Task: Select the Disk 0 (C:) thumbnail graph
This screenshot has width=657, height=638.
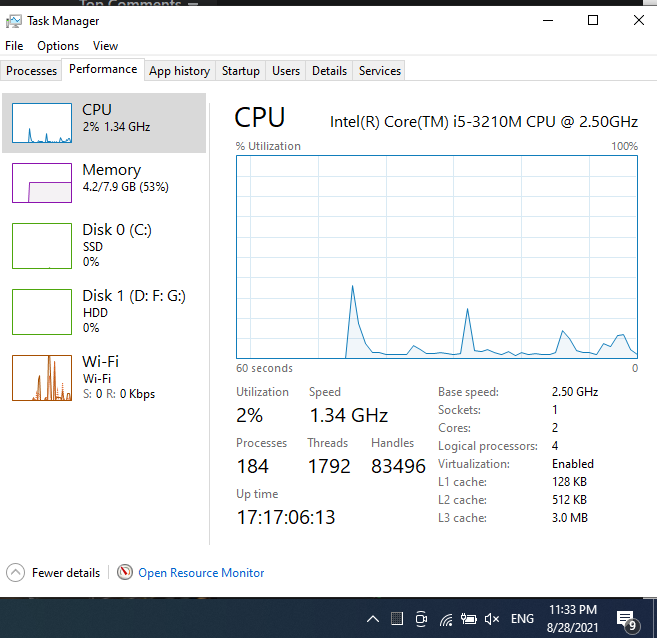Action: pyautogui.click(x=42, y=246)
